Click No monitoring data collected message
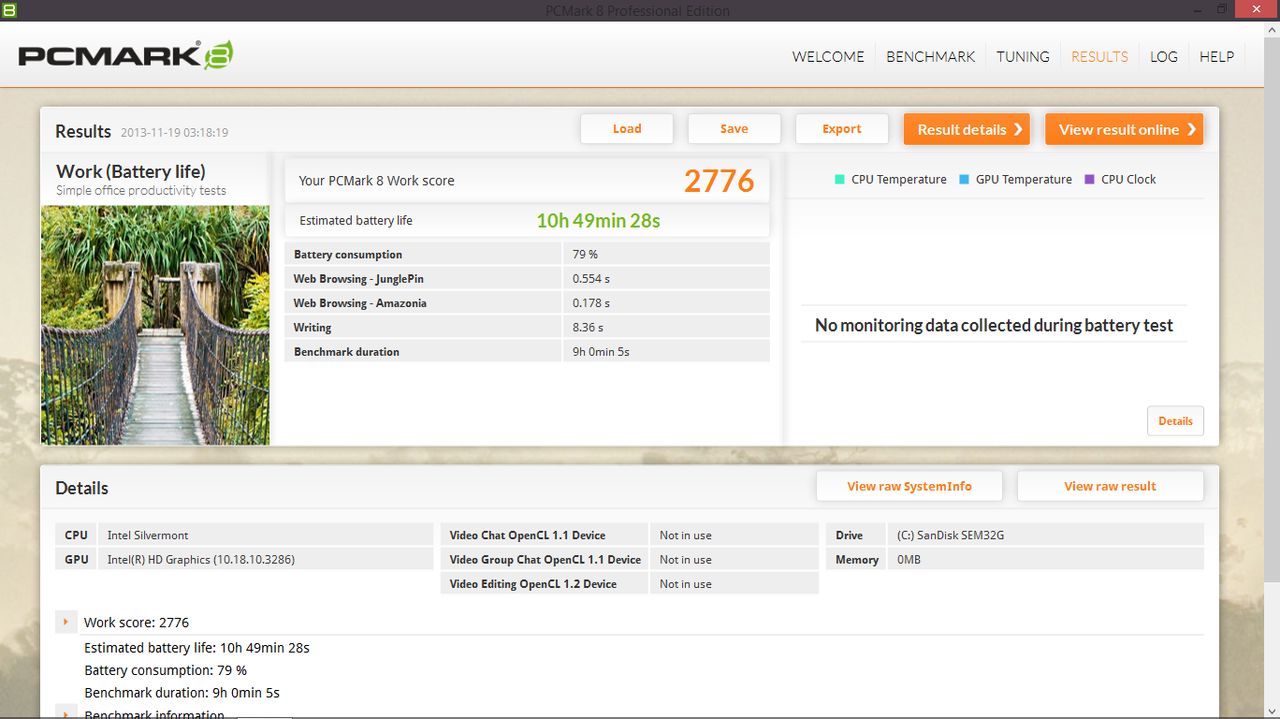Viewport: 1280px width, 719px height. [994, 325]
